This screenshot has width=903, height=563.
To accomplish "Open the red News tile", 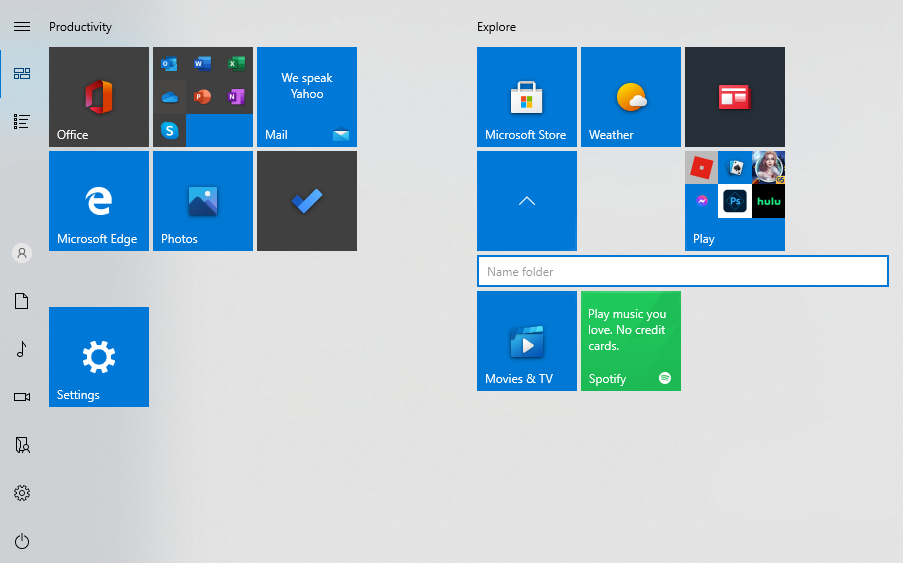I will point(734,97).
